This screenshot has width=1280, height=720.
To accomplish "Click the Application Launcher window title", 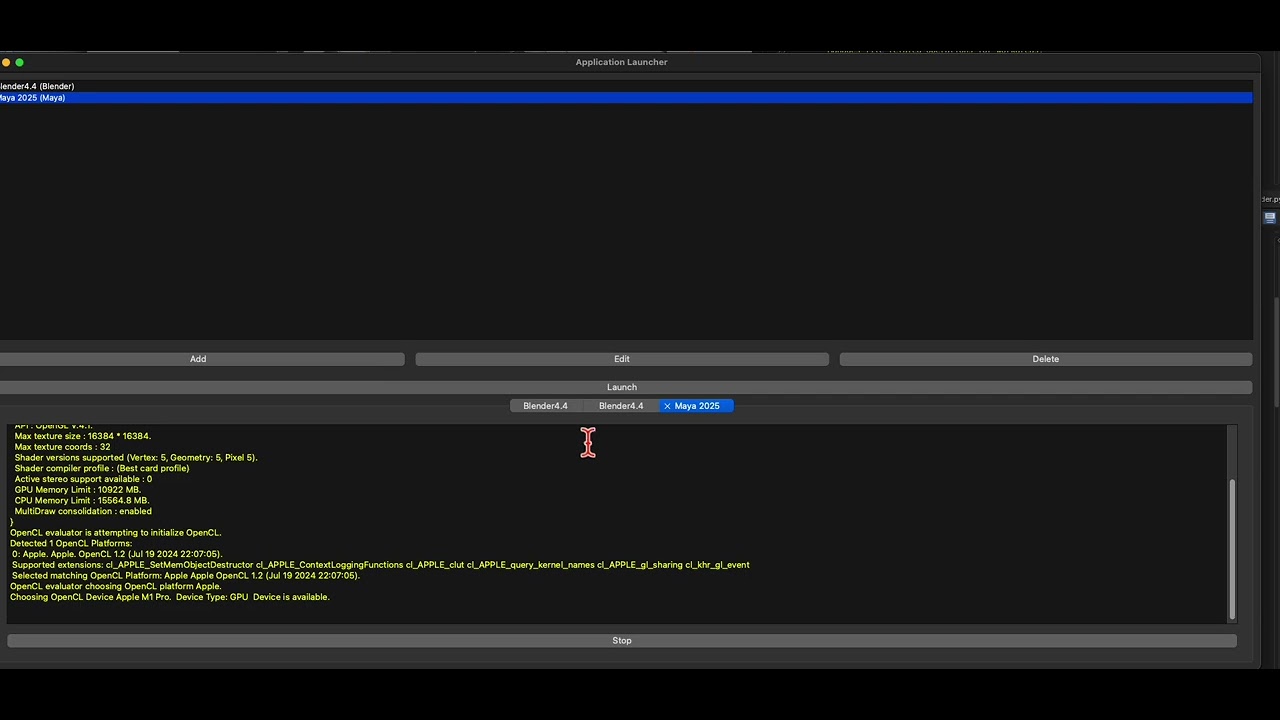I will point(621,62).
